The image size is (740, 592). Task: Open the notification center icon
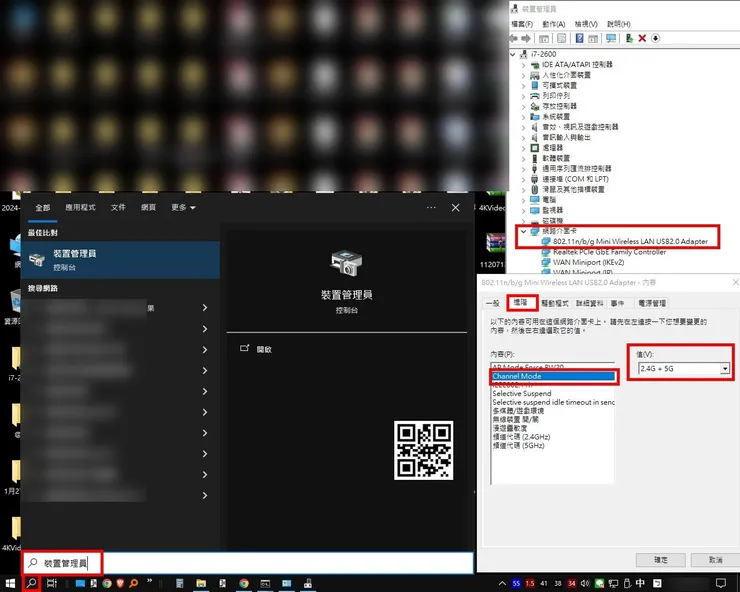(x=721, y=584)
